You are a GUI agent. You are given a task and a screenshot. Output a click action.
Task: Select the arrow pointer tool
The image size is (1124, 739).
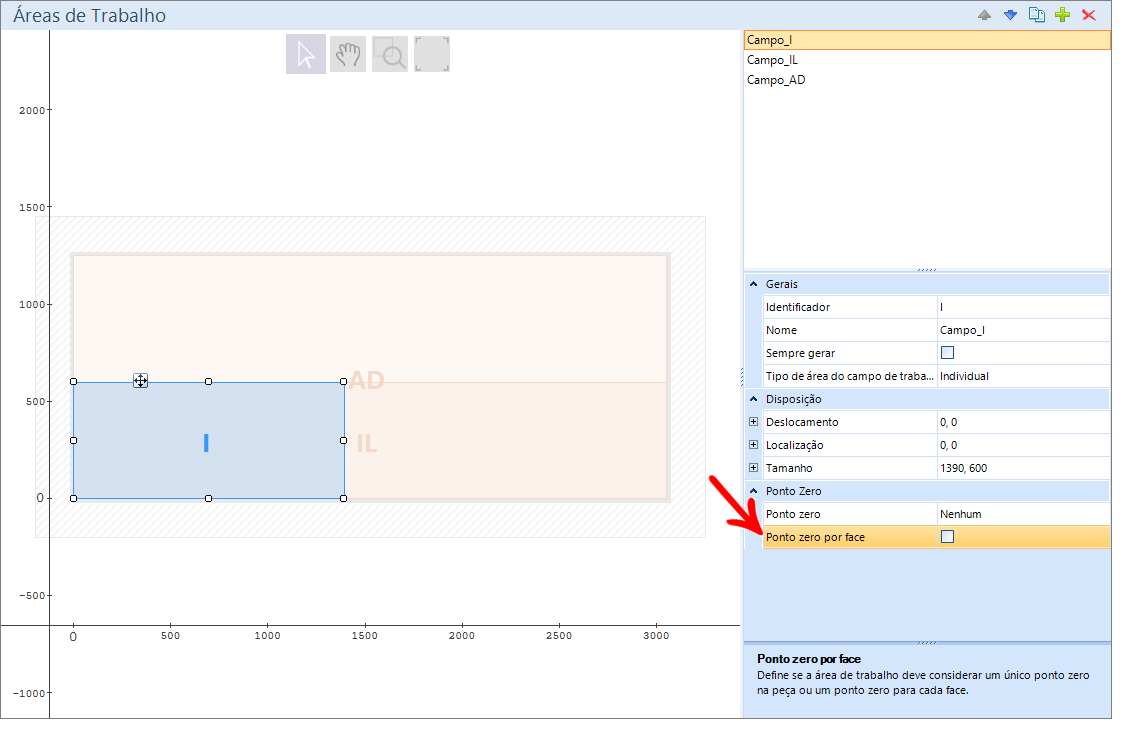click(305, 54)
